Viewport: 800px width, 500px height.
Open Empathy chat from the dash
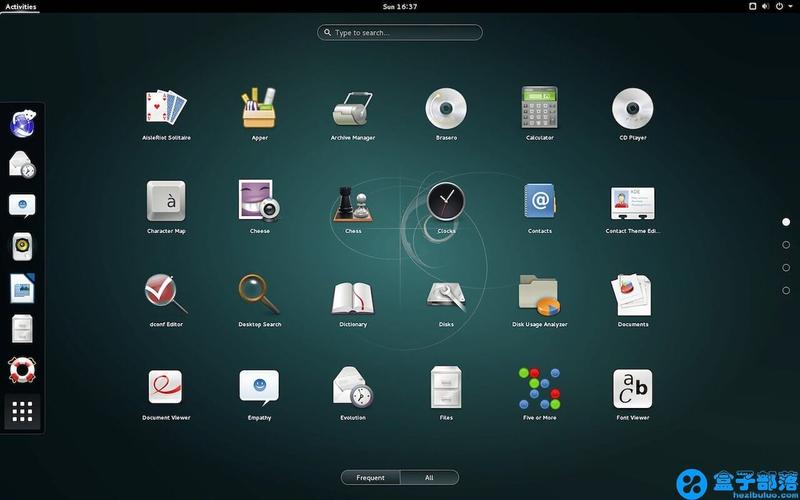pos(22,206)
